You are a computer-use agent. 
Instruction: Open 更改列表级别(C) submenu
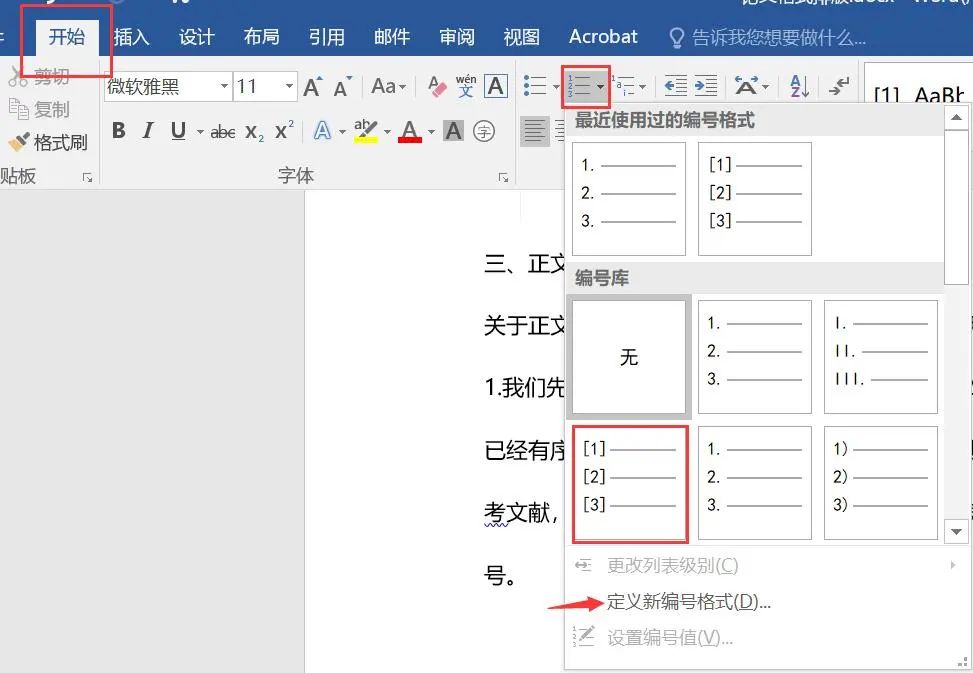tap(672, 566)
